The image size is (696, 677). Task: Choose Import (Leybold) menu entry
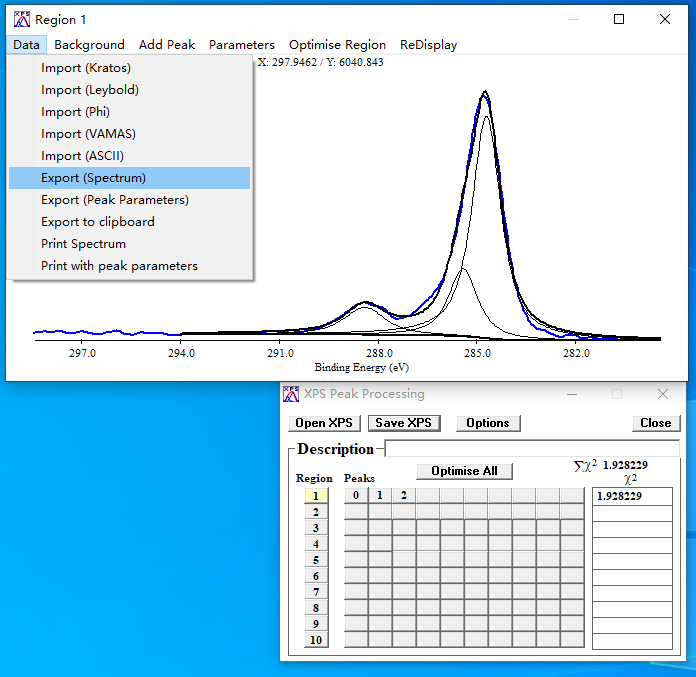coord(129,90)
